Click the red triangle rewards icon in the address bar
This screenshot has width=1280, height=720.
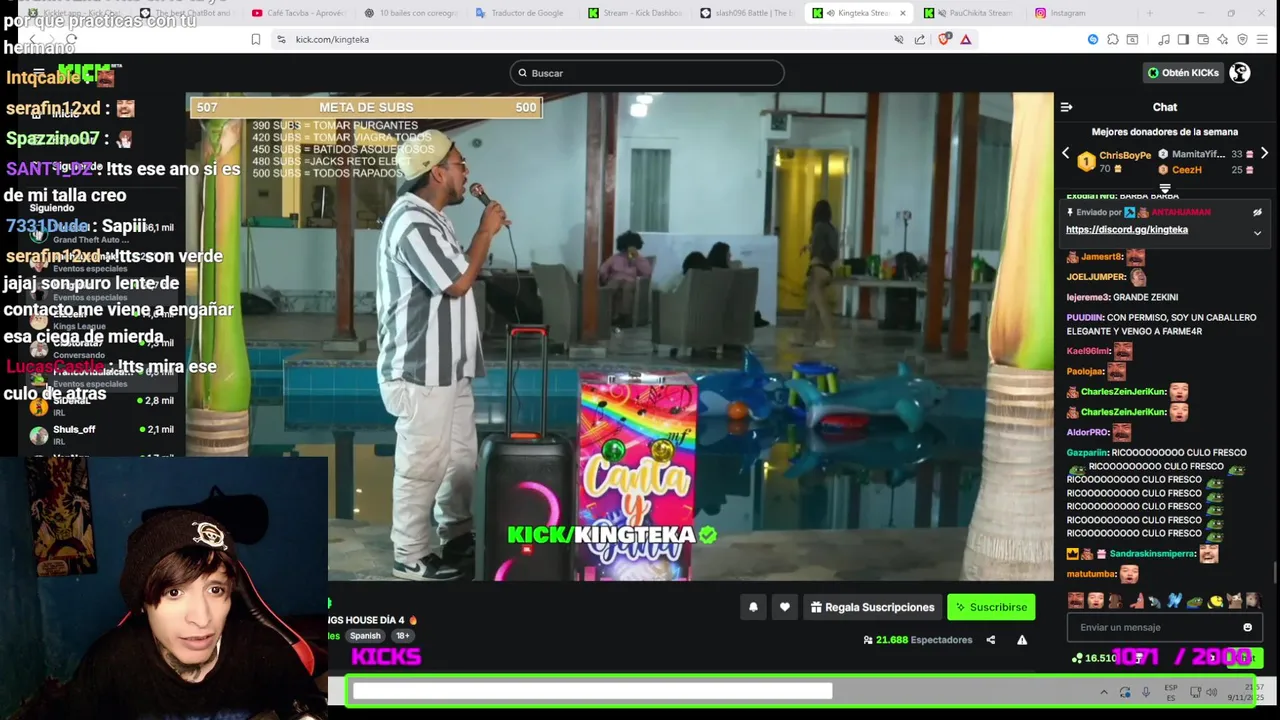[x=966, y=39]
